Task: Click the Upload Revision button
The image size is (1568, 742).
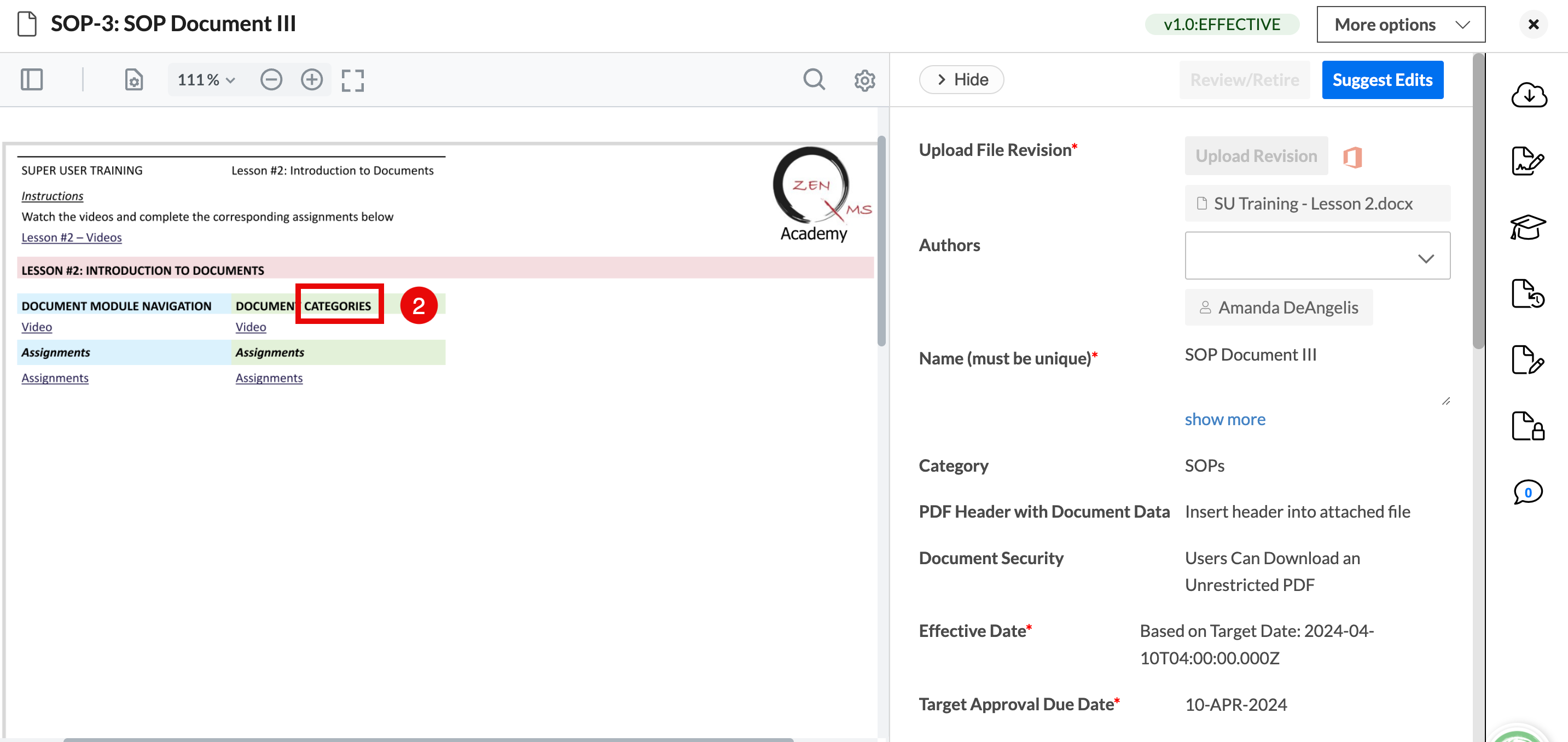Action: pos(1256,156)
